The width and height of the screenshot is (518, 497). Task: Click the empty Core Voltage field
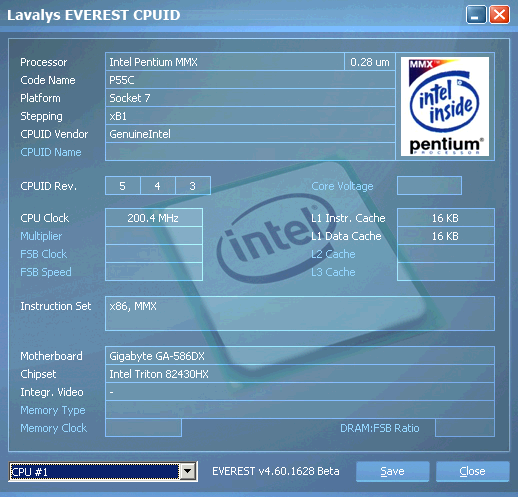coord(429,186)
